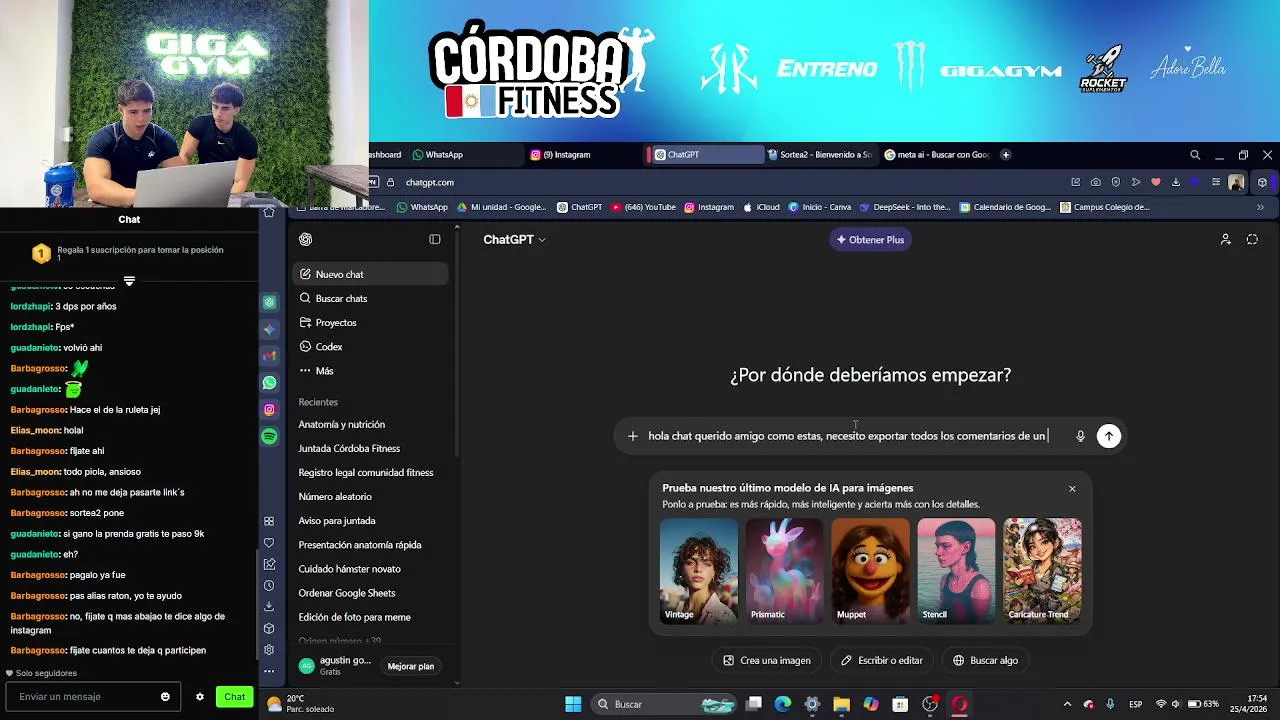1280x720 pixels.
Task: Switch to the meta ai search tab
Action: [939, 155]
